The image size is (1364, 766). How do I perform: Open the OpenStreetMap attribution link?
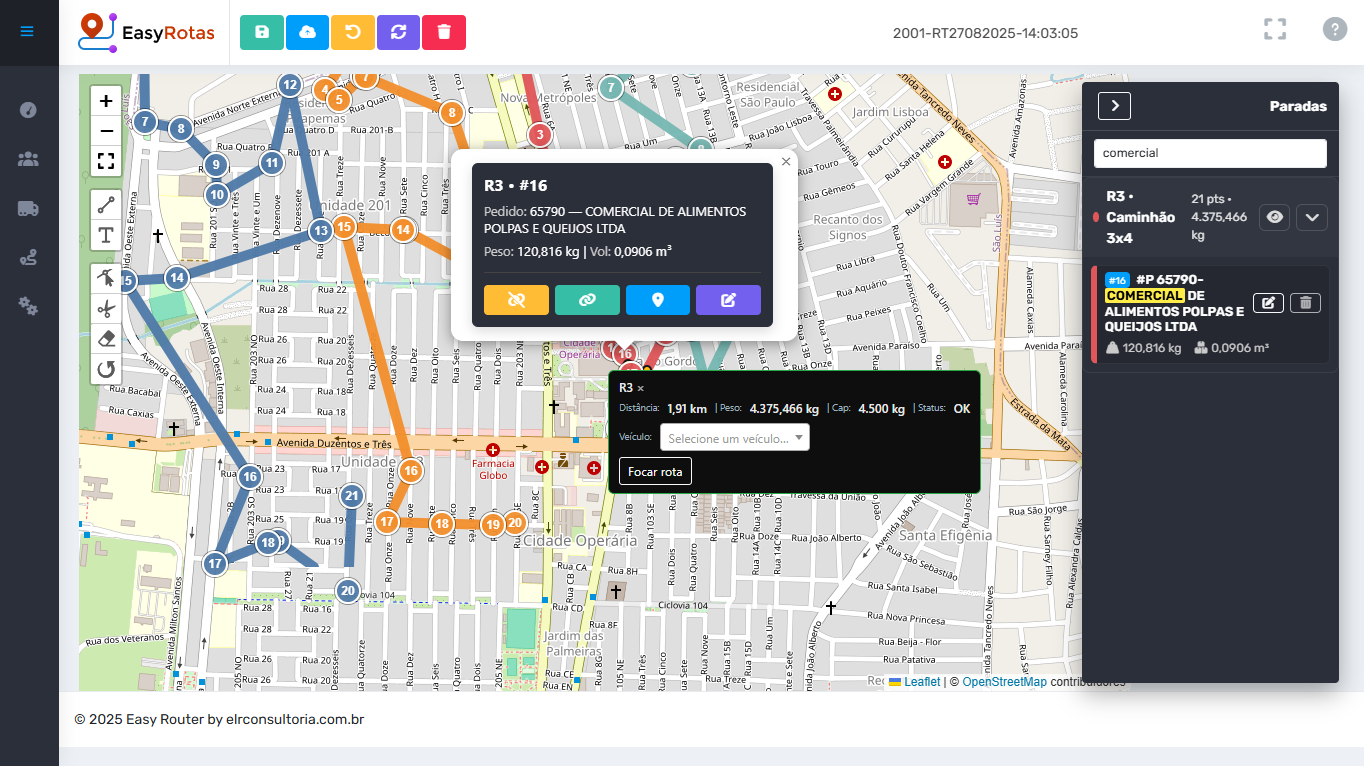coord(1004,682)
